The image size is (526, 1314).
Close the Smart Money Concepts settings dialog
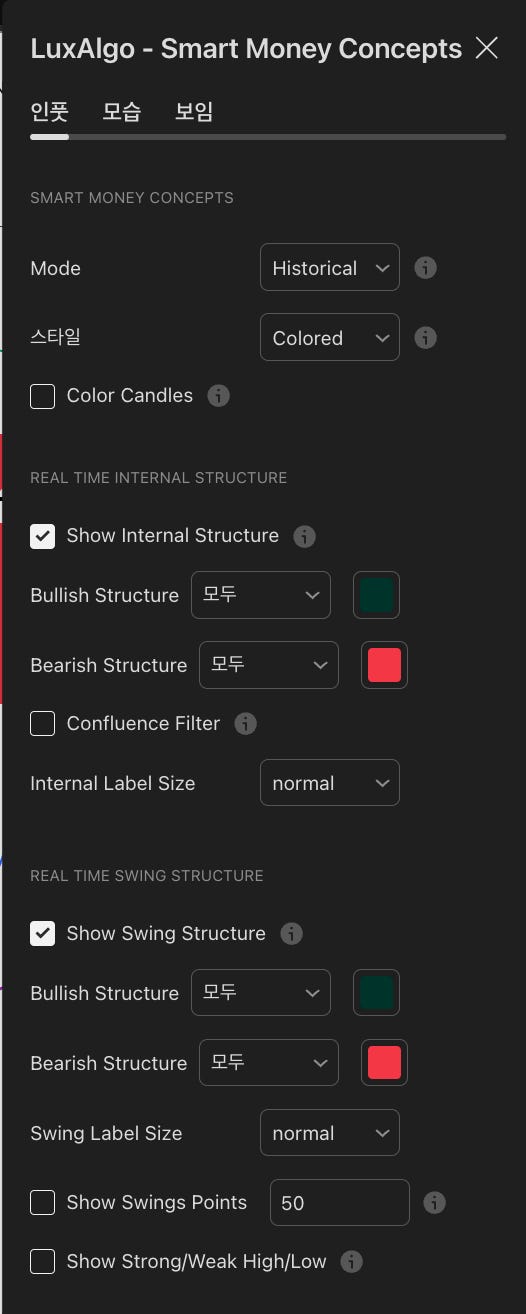point(487,48)
